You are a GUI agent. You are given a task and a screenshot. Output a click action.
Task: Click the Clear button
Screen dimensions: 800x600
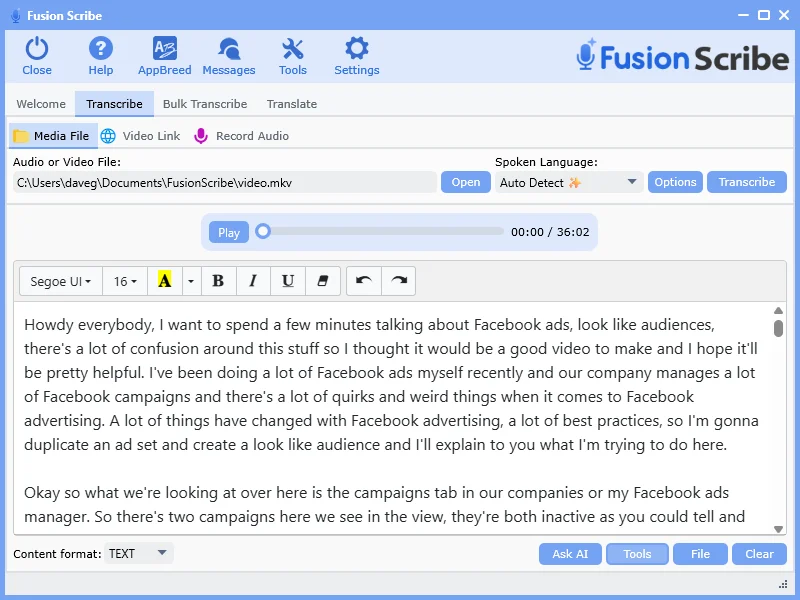tap(759, 554)
